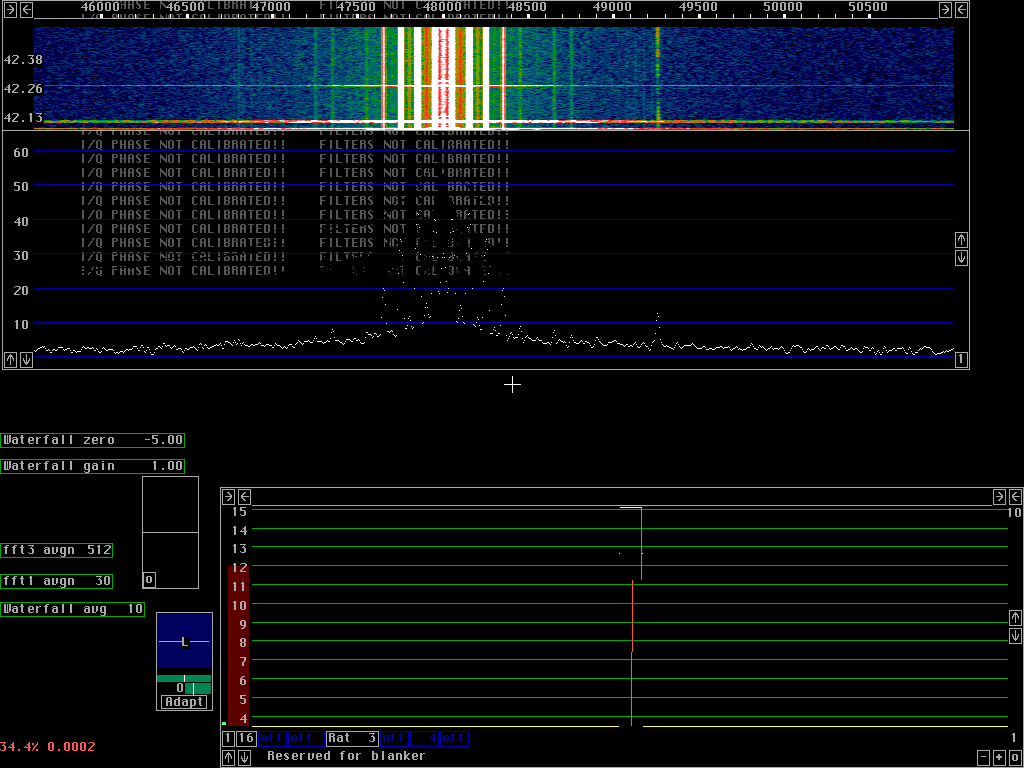Toggle the 'off' button right of '16'
This screenshot has width=1024, height=768.
point(272,739)
